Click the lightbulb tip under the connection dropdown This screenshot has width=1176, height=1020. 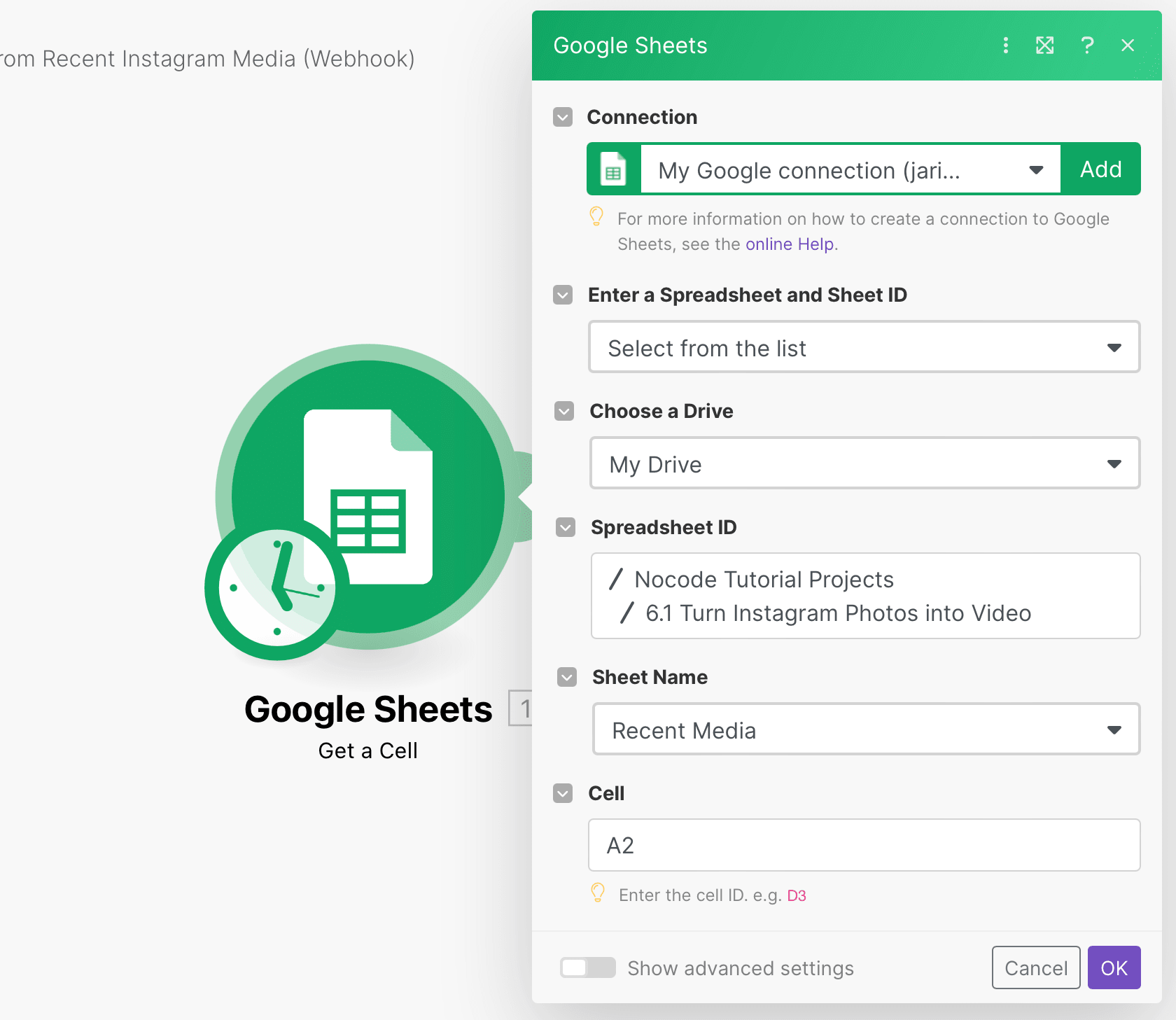(x=596, y=217)
